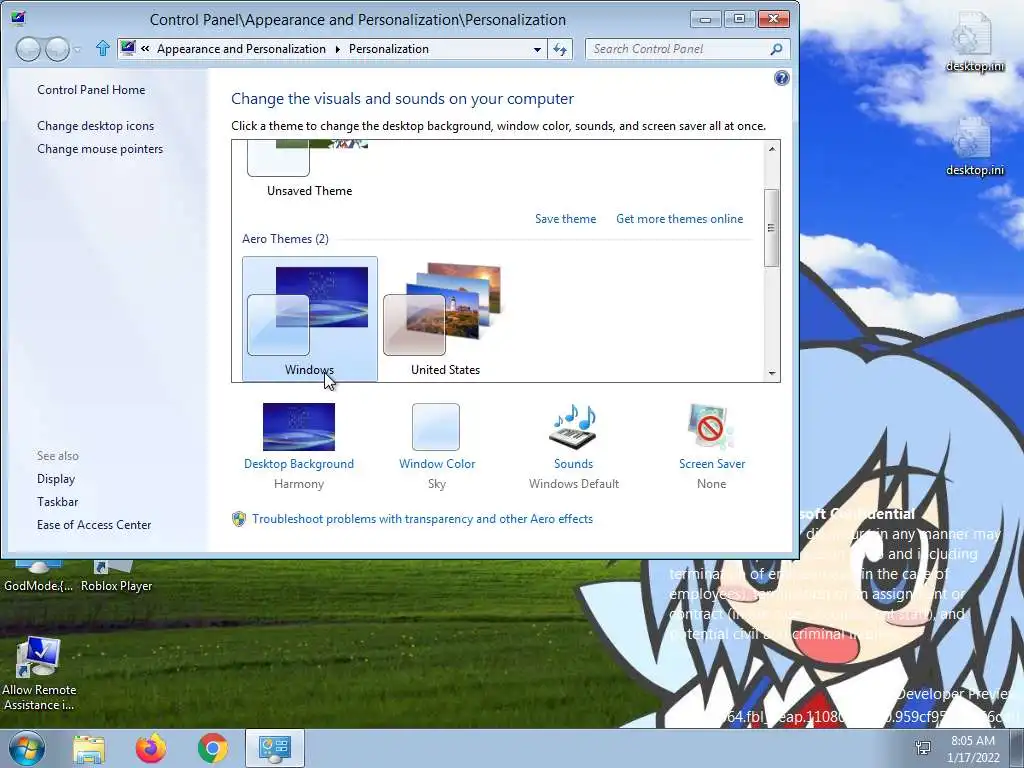The width and height of the screenshot is (1024, 768).
Task: Click the taskbar clock showing 8:05 AM
Action: 973,749
